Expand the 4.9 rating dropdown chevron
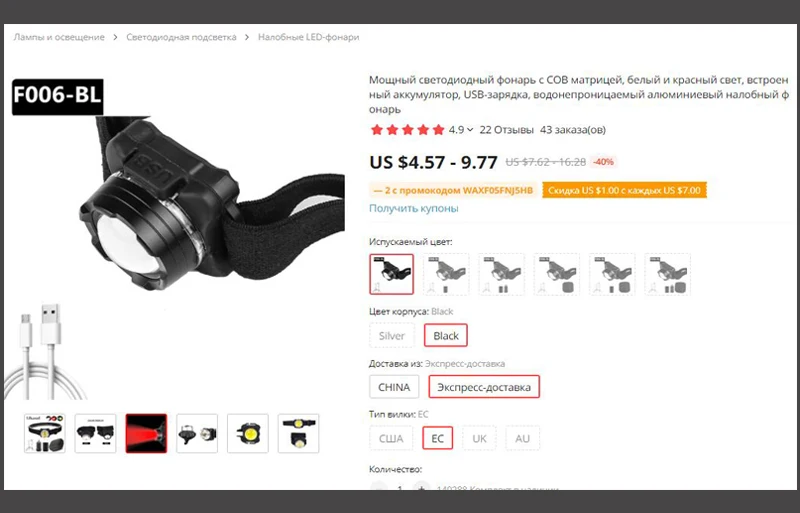The width and height of the screenshot is (800, 513). point(470,130)
